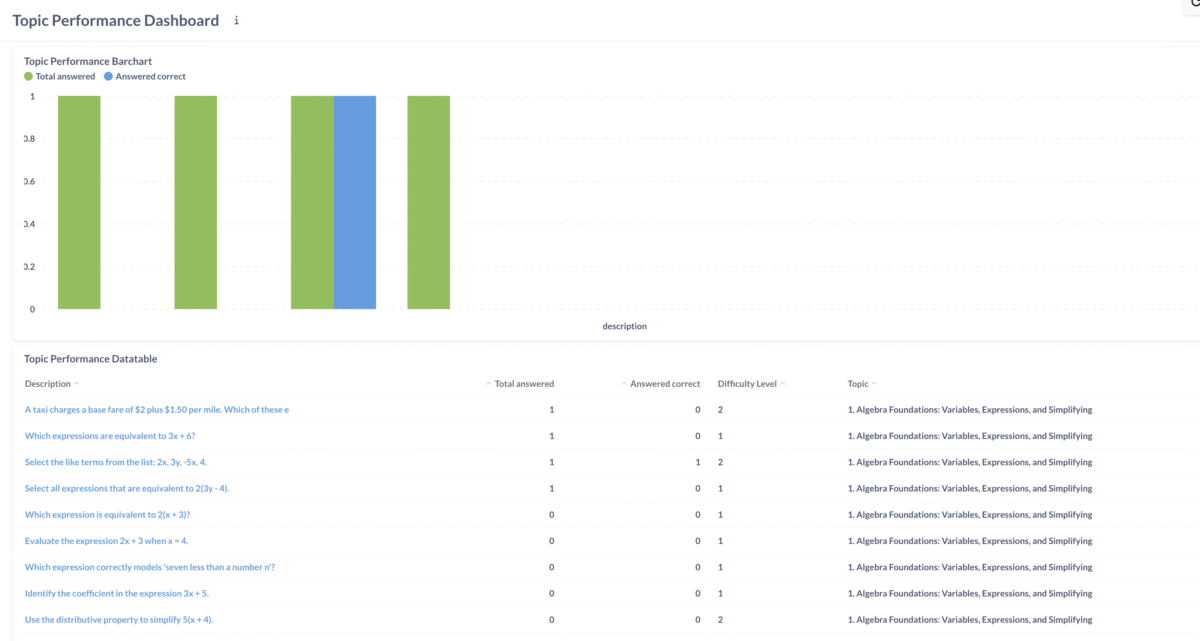Screen dimensions: 1200x641
Task: Open the Topic Performance Barchart card title
Action: coord(88,61)
